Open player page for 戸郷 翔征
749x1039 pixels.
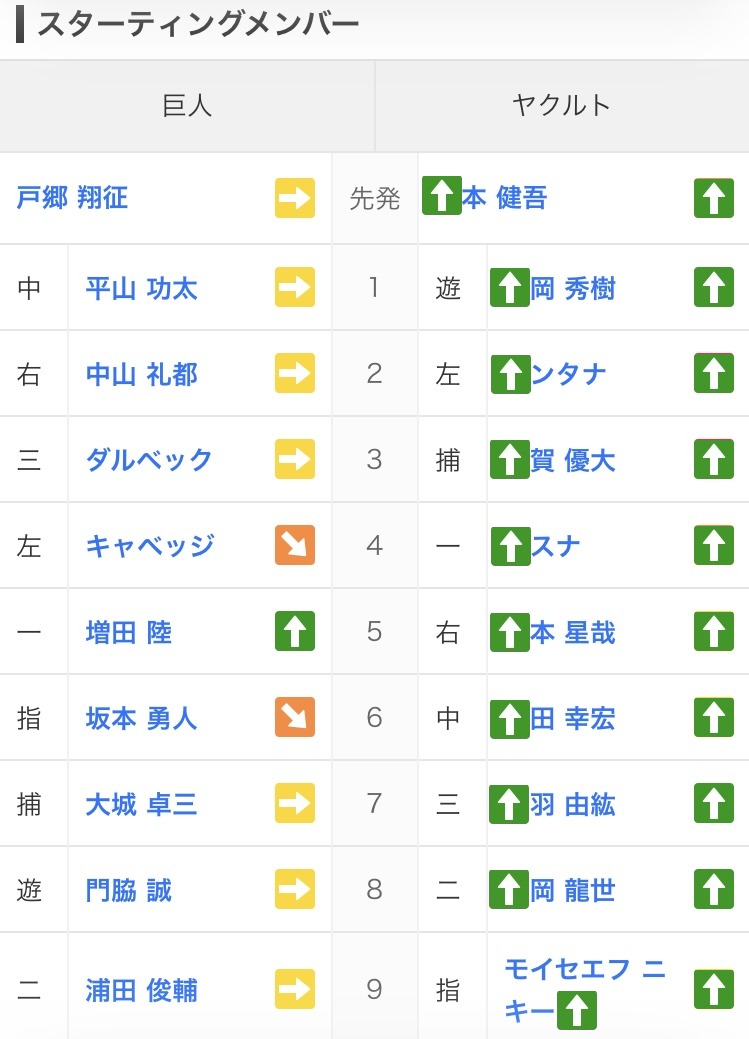(72, 198)
